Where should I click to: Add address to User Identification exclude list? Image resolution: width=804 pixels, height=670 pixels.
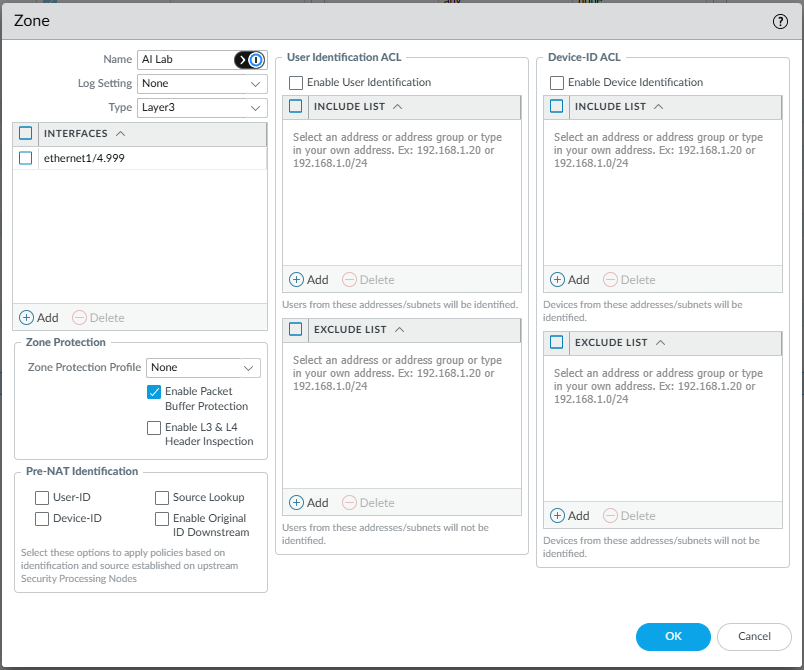point(309,503)
